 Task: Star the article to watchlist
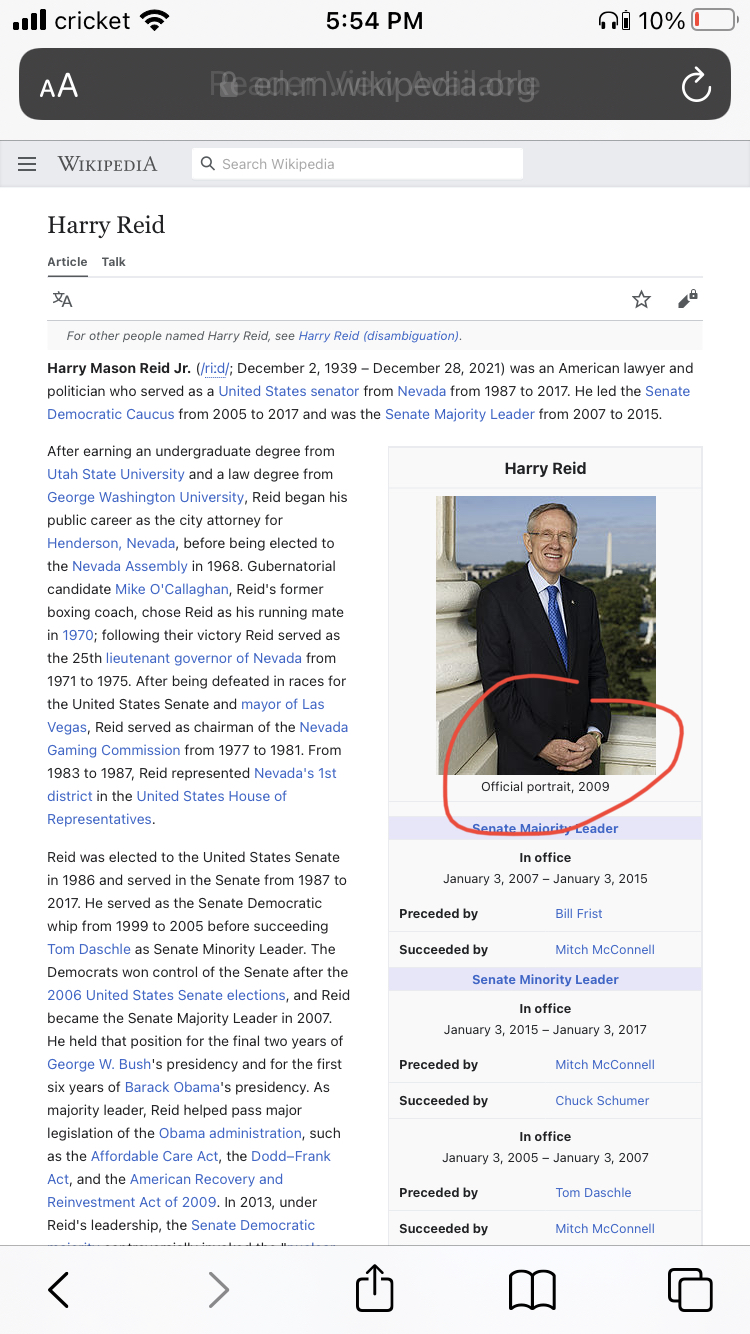[642, 299]
